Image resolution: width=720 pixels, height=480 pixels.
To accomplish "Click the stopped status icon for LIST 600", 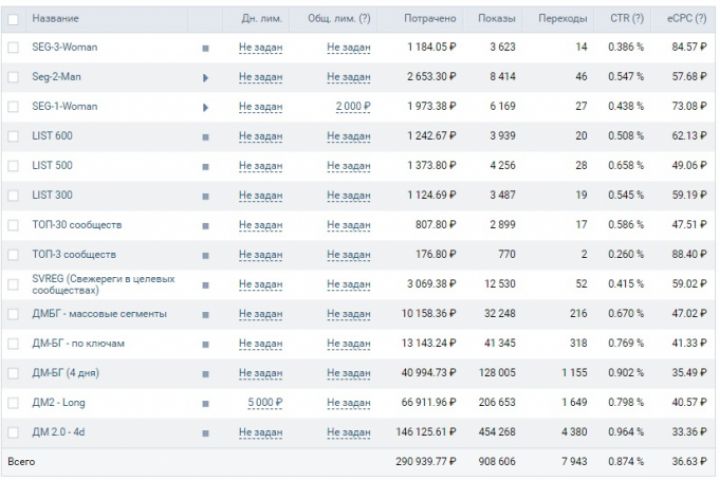I will tap(205, 136).
